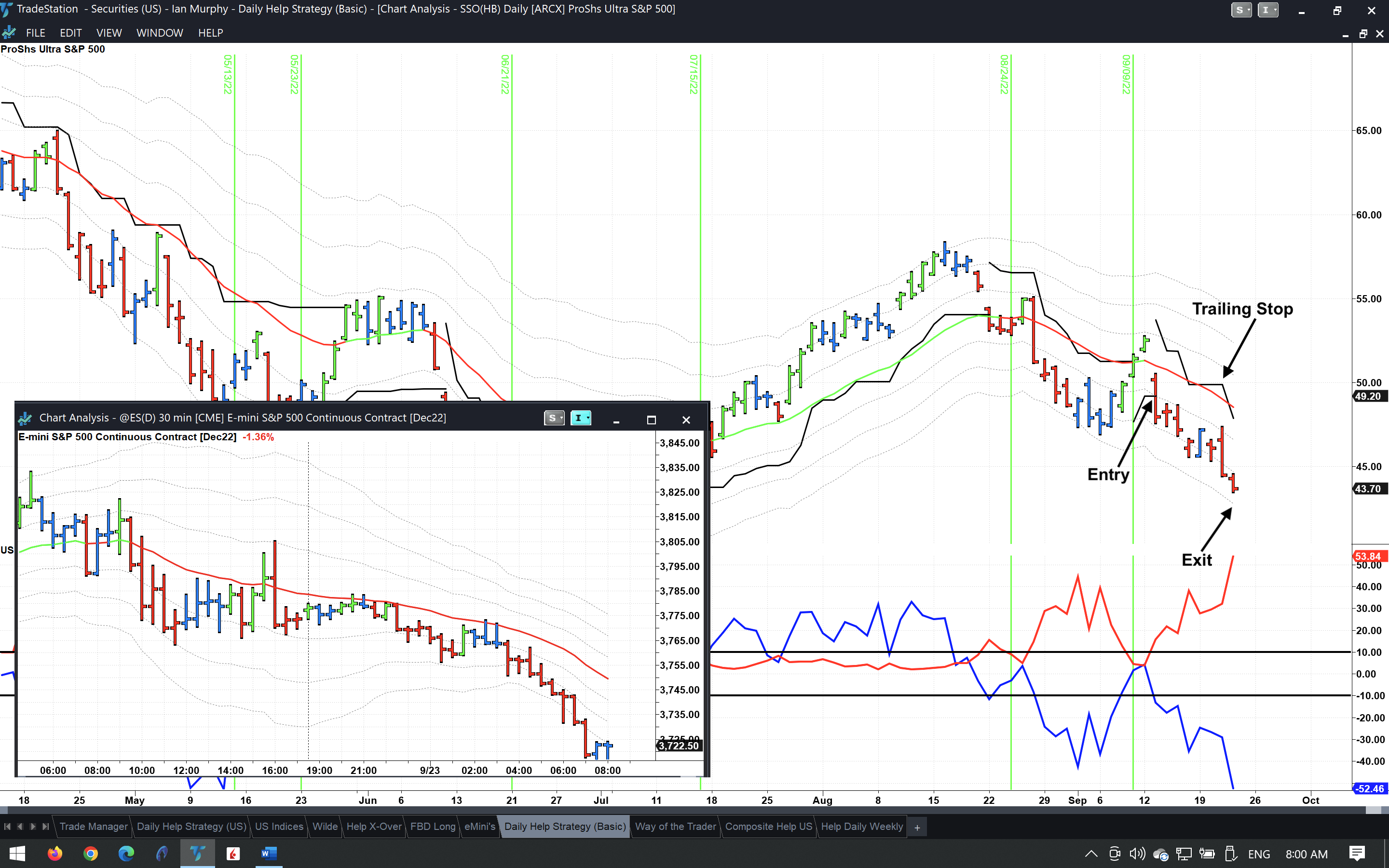Toggle I interval link in E-mini chart window

(580, 418)
